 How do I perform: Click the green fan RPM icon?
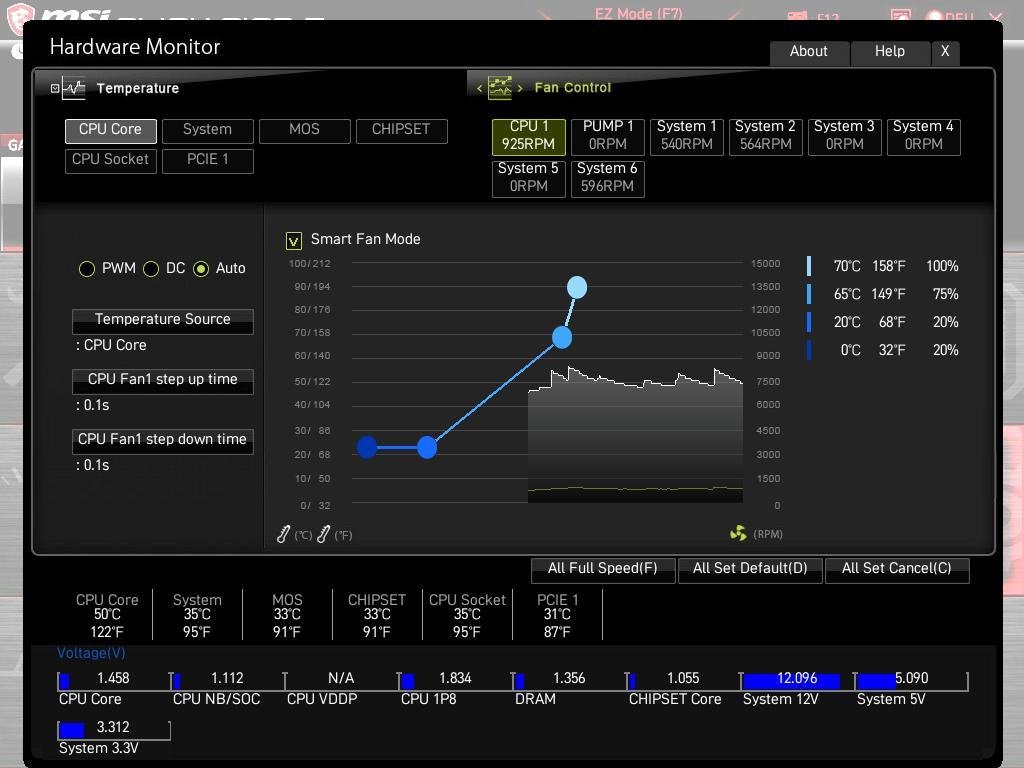(738, 534)
